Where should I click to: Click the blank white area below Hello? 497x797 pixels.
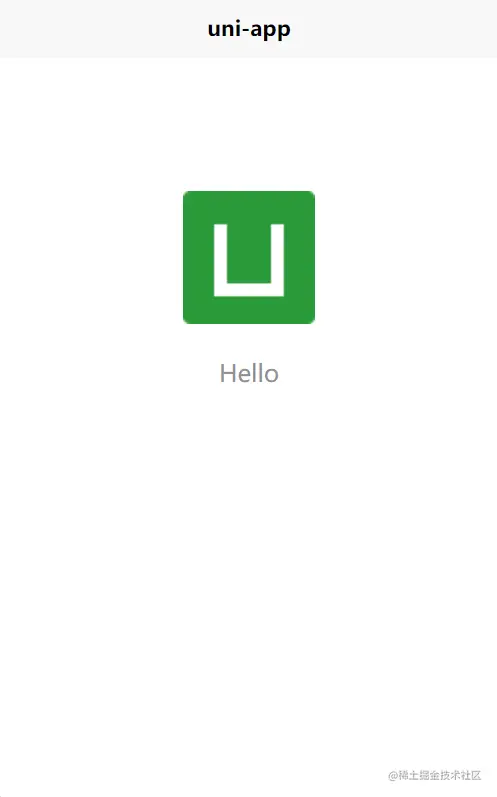(x=249, y=559)
